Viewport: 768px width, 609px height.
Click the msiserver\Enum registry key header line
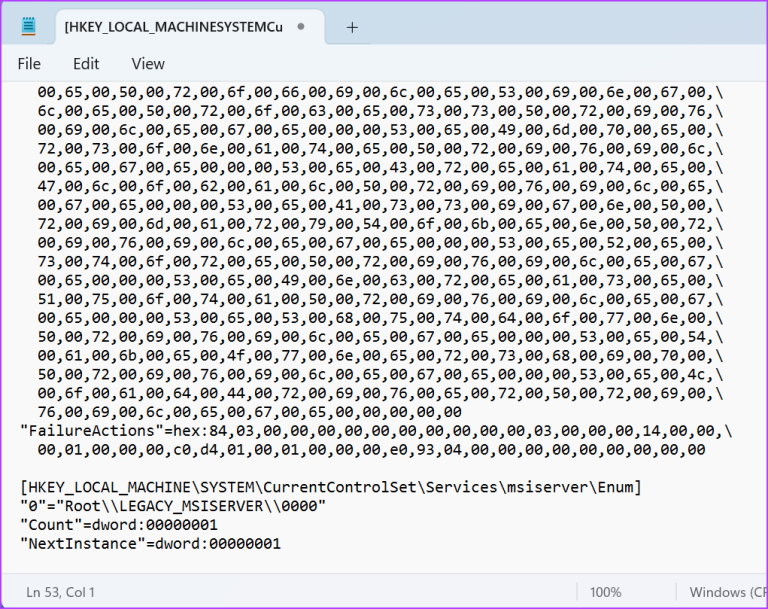(330, 487)
